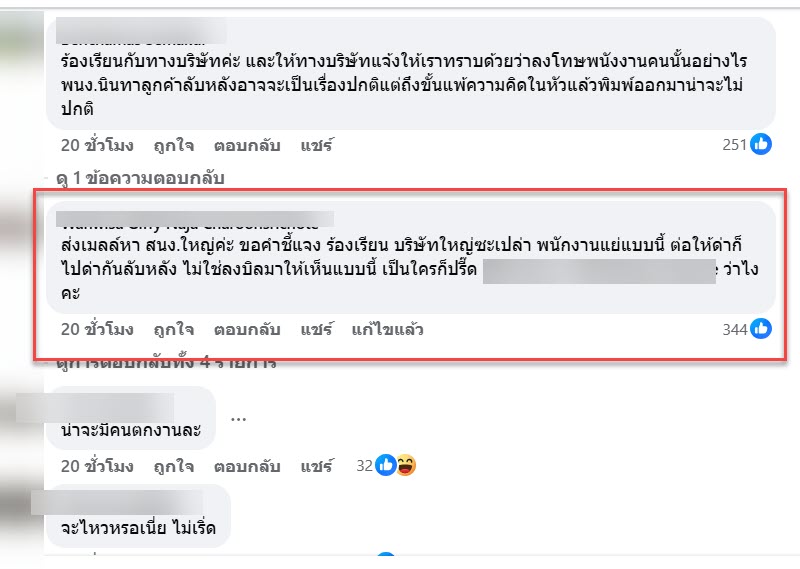The image size is (800, 569).
Task: Click ถูกใจ under น่าจะมีคนตกงานละ comment
Action: click(x=173, y=466)
